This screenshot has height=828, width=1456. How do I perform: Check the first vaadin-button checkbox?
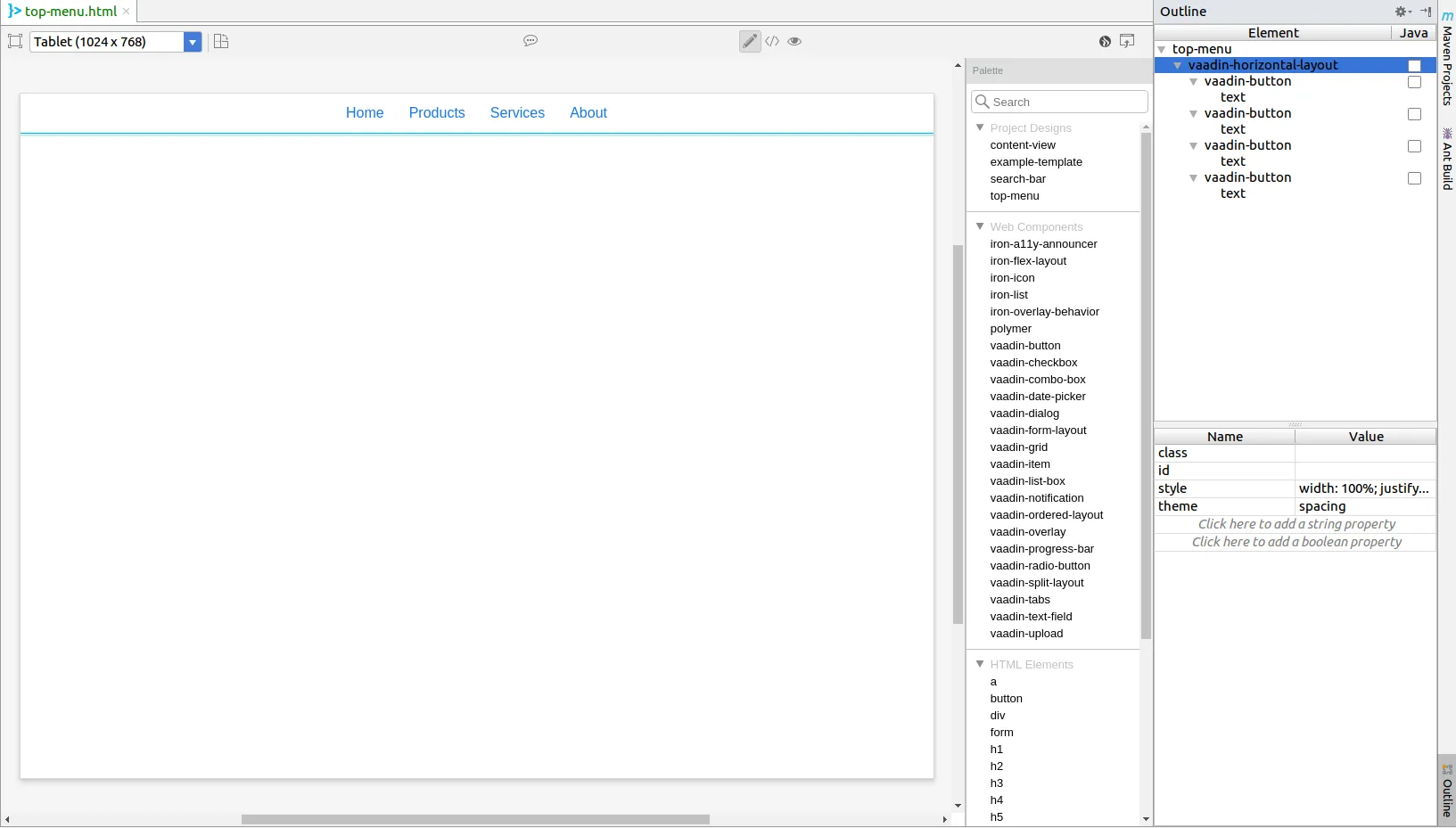pyautogui.click(x=1414, y=82)
